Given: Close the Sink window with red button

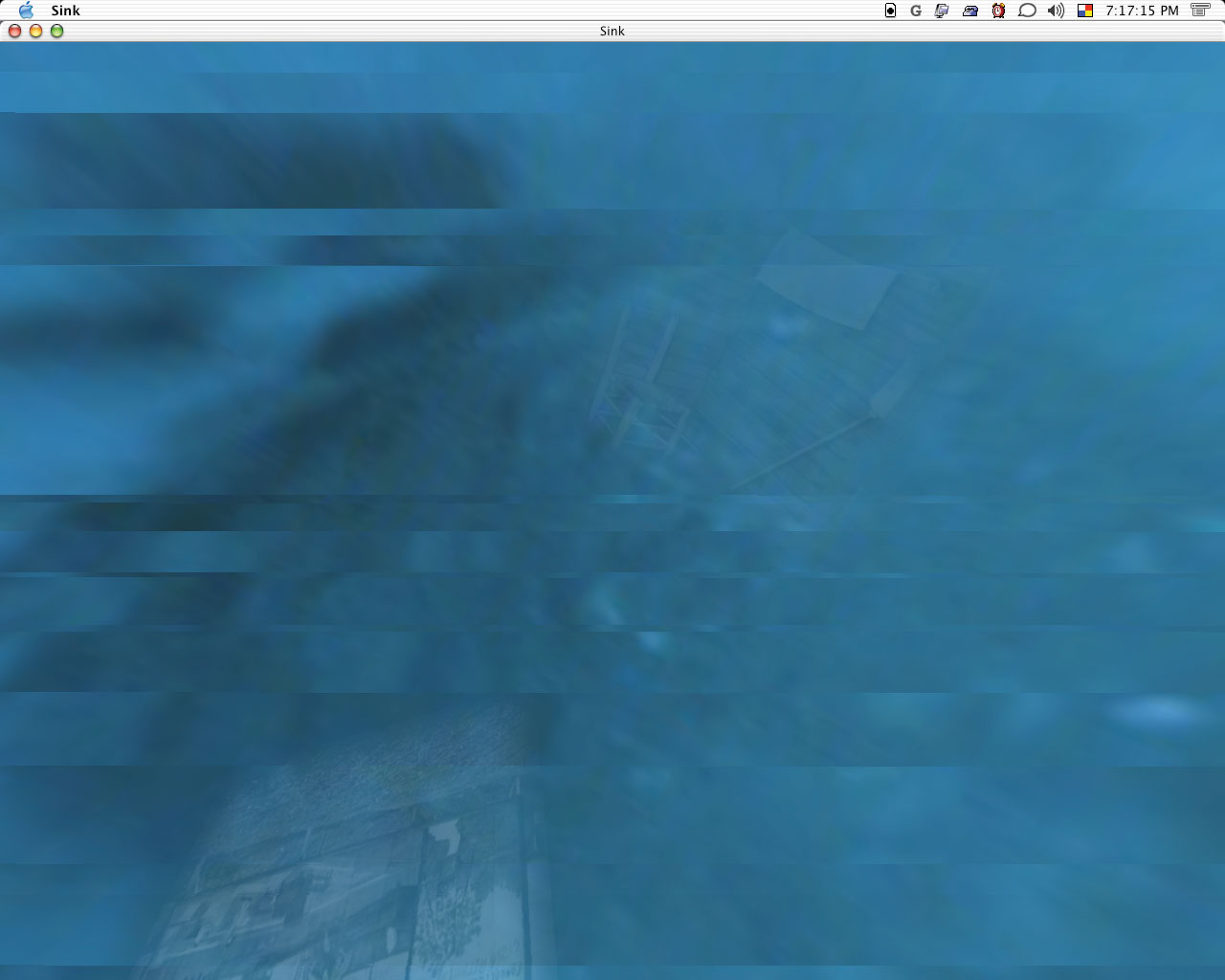Looking at the screenshot, I should click(14, 31).
